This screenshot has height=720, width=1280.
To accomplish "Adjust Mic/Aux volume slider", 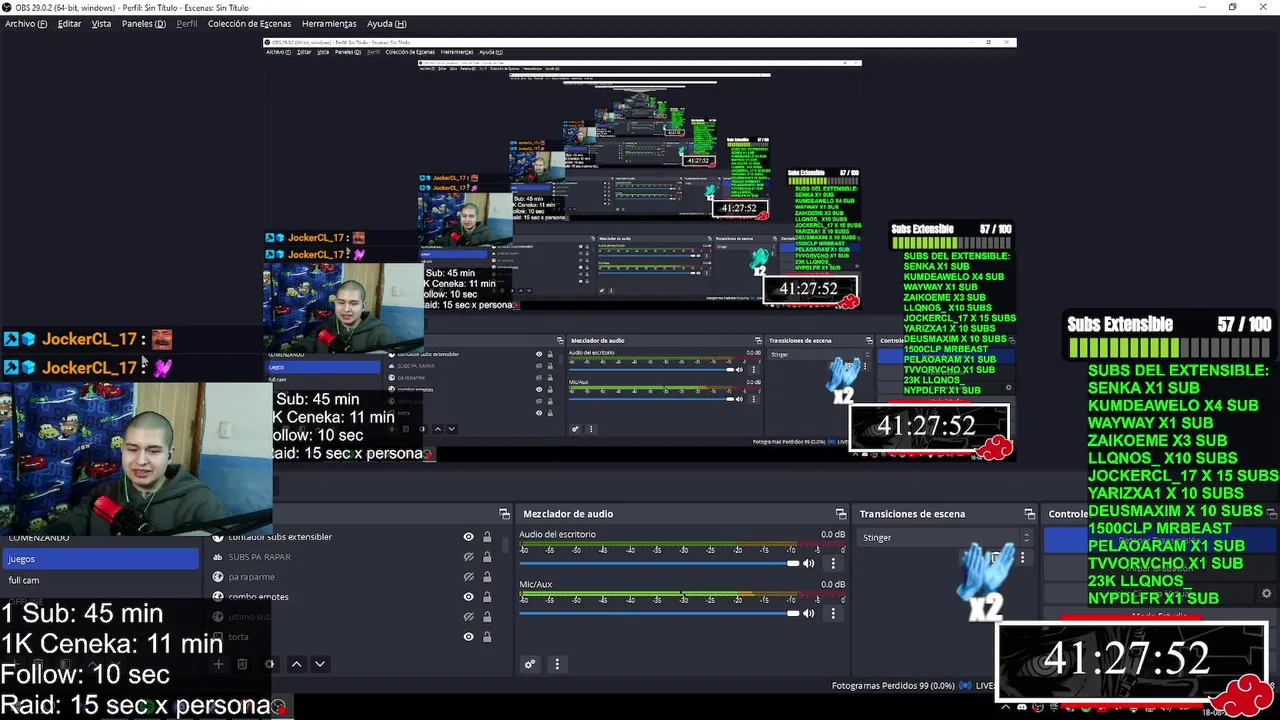I will [x=660, y=614].
